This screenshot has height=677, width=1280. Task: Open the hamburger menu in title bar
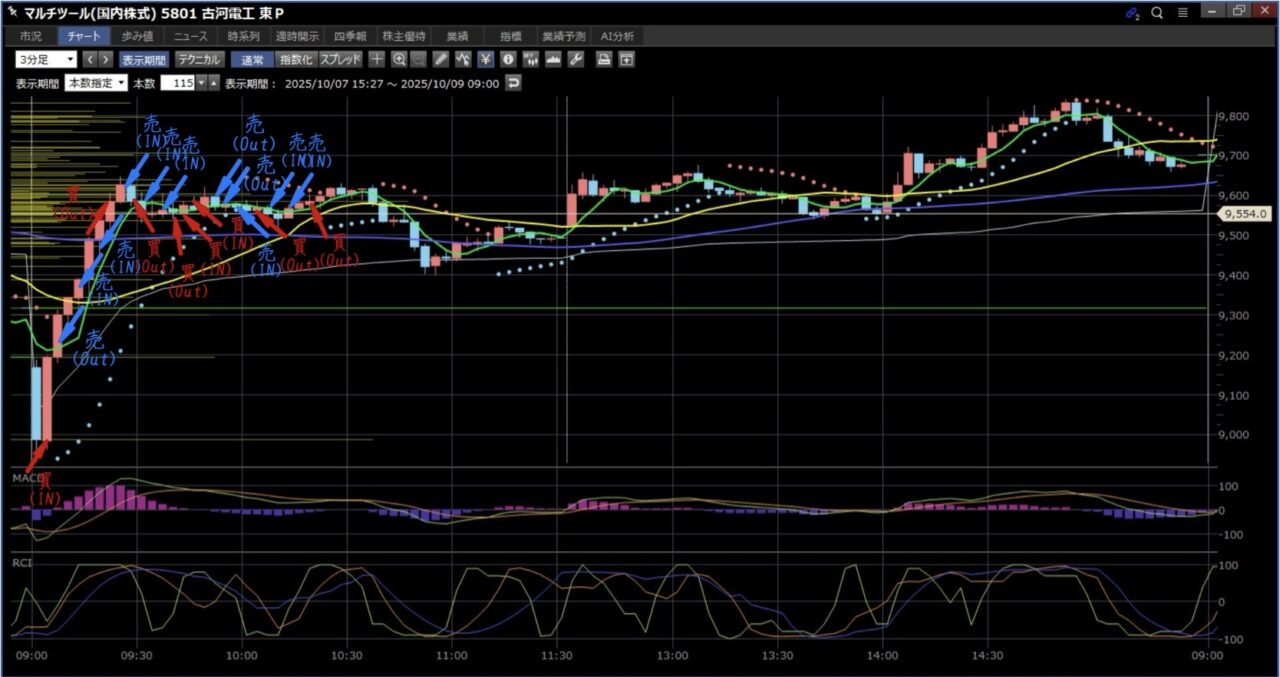click(x=1182, y=12)
